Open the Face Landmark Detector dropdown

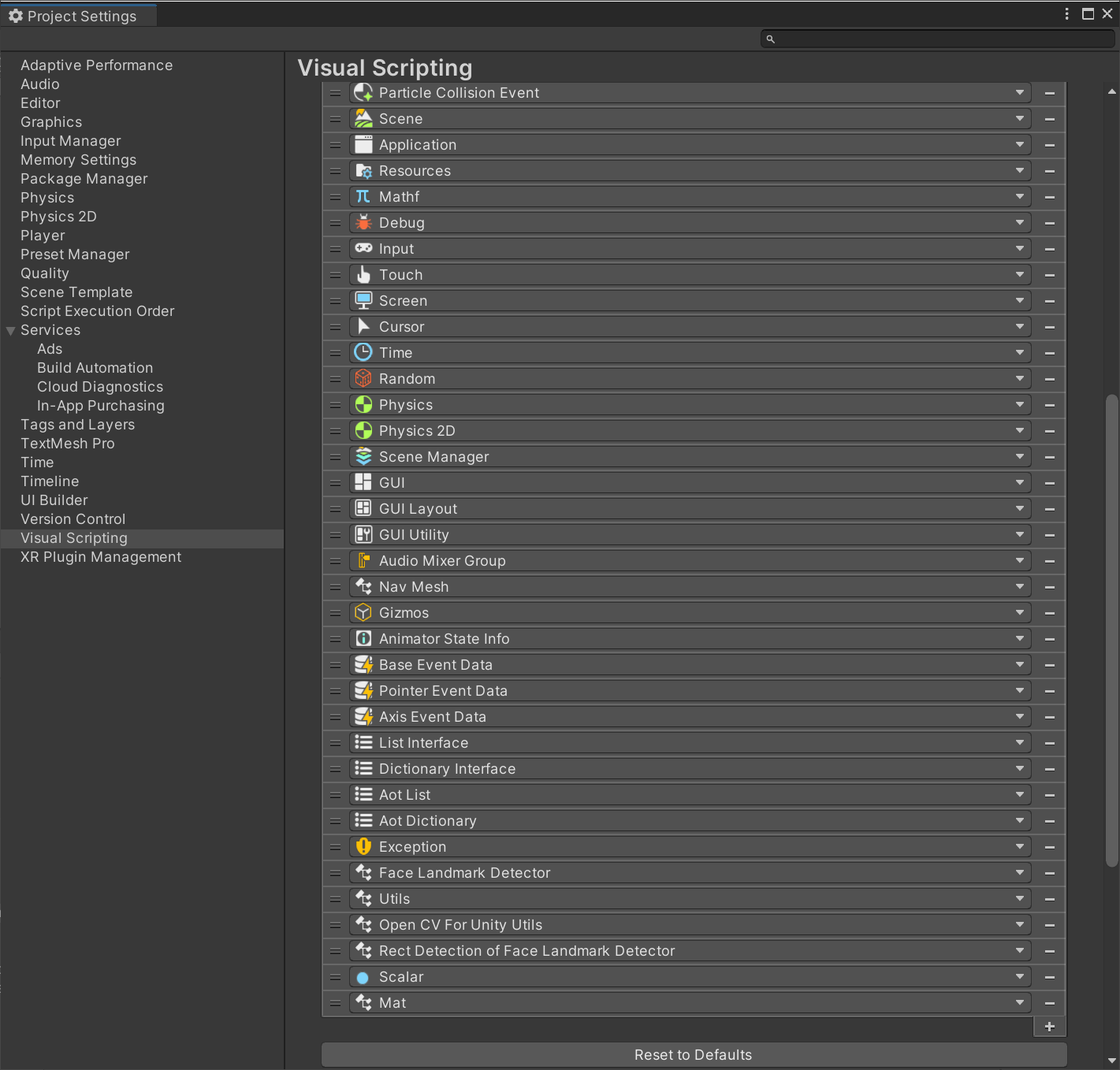point(690,873)
